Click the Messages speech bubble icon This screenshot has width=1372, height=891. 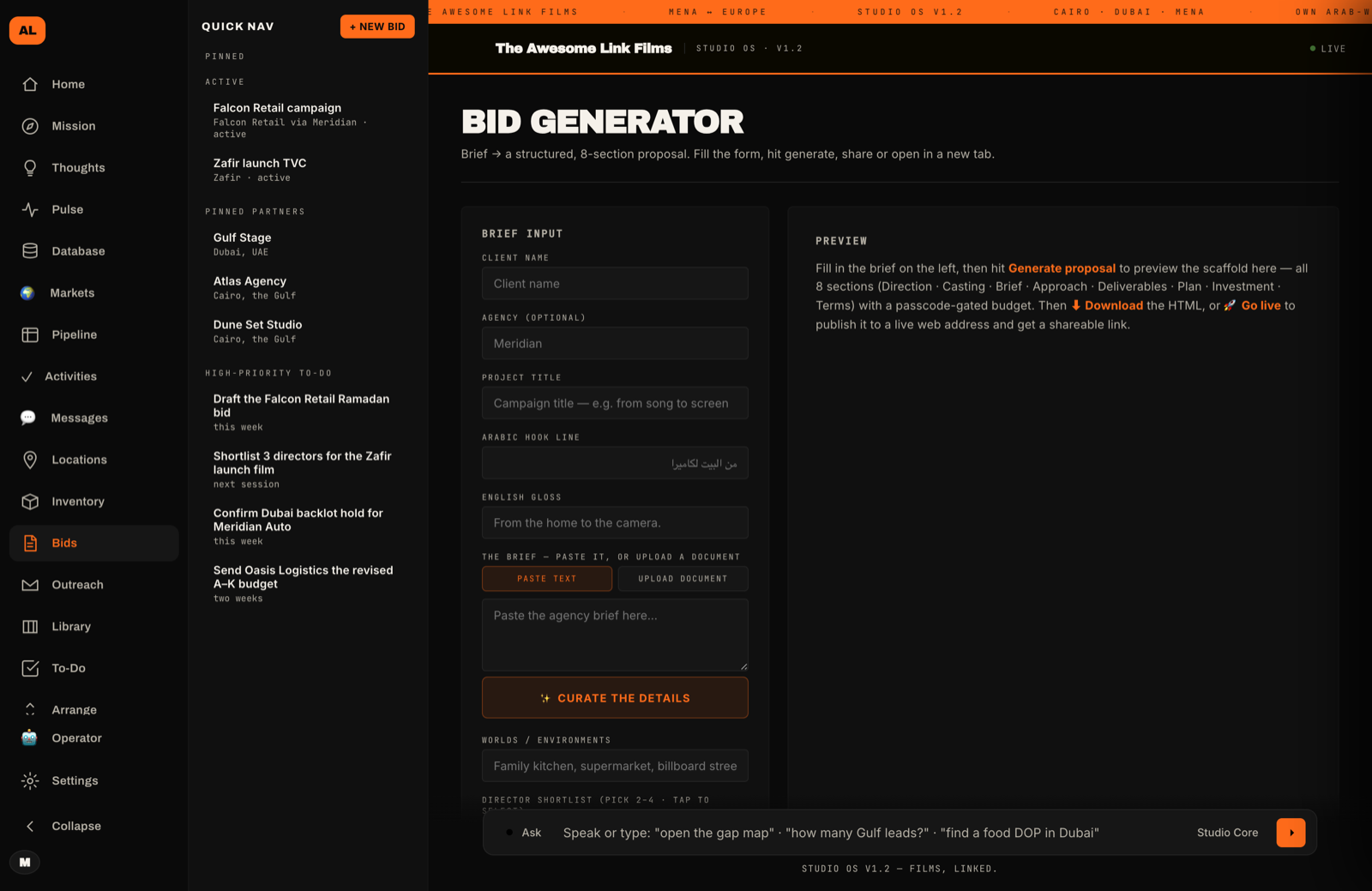coord(28,418)
